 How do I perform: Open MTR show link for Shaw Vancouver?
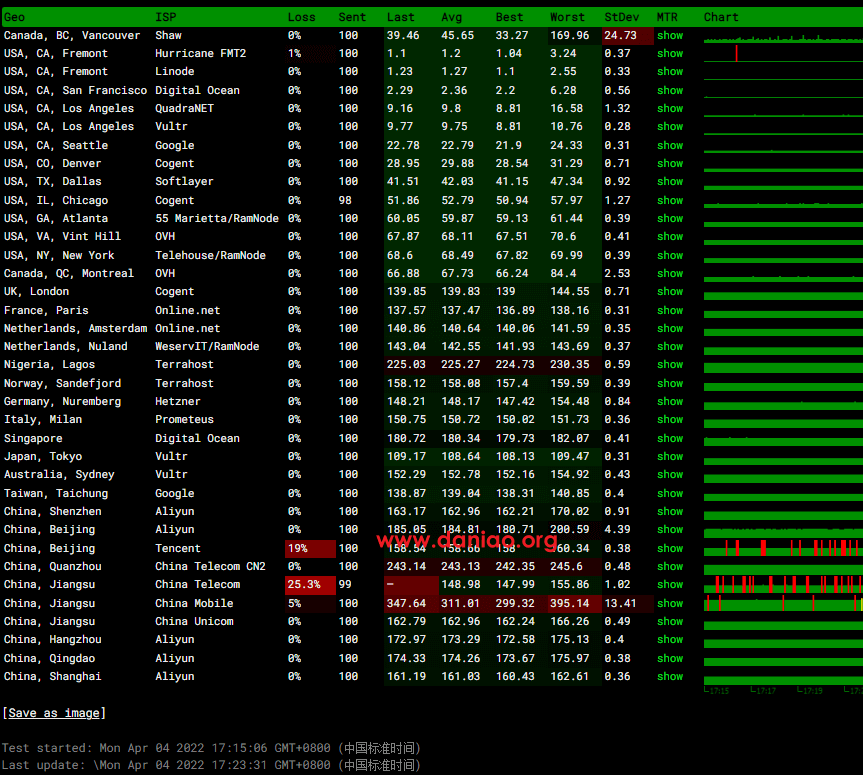(670, 35)
